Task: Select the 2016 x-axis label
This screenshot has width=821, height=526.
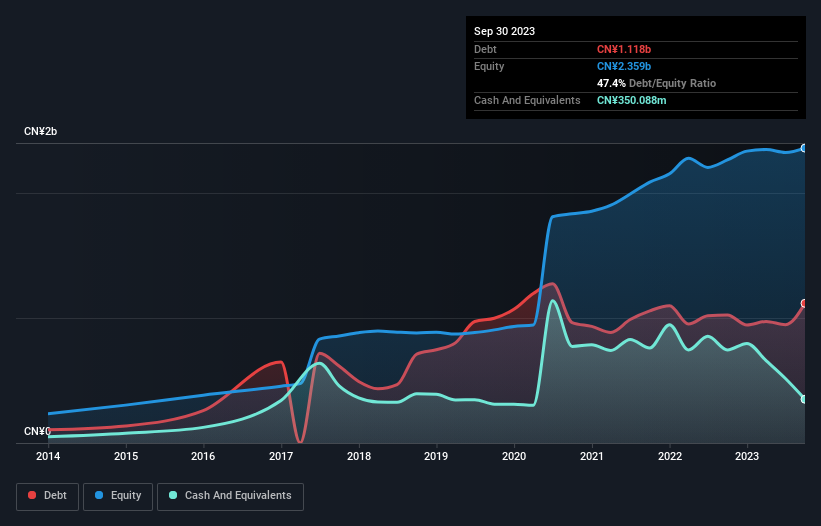Action: [203, 456]
